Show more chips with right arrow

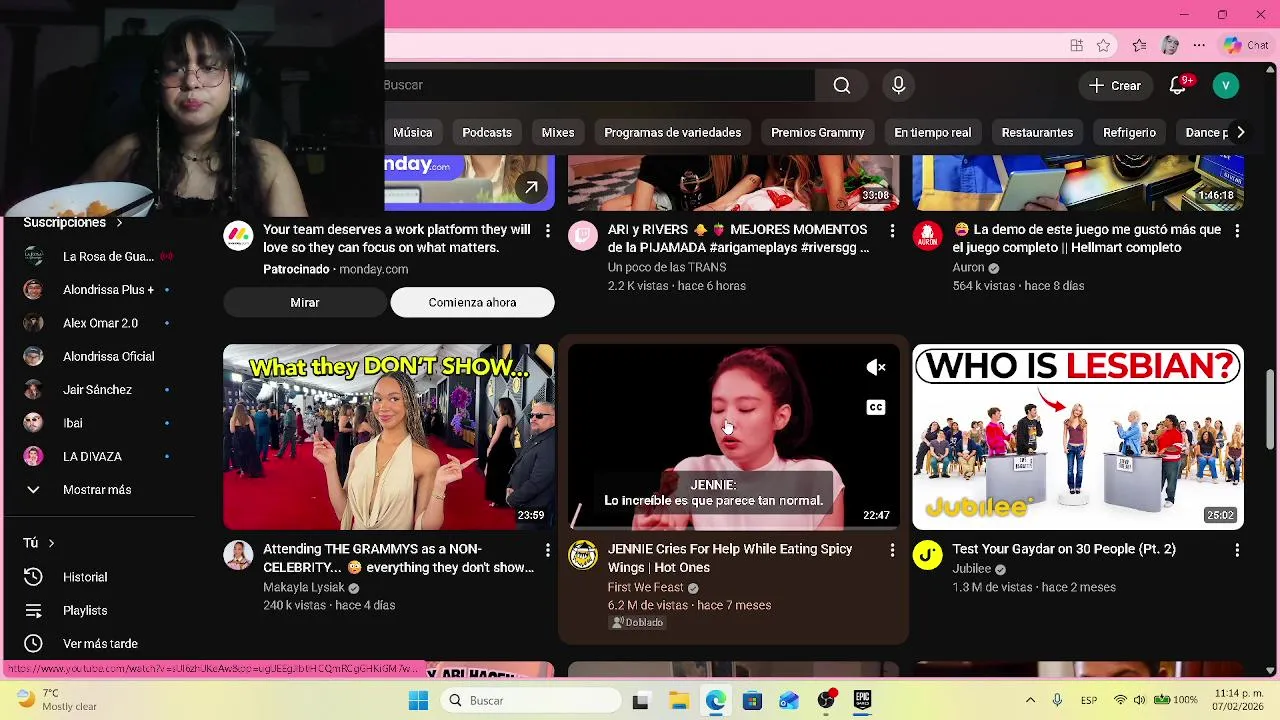coord(1240,132)
